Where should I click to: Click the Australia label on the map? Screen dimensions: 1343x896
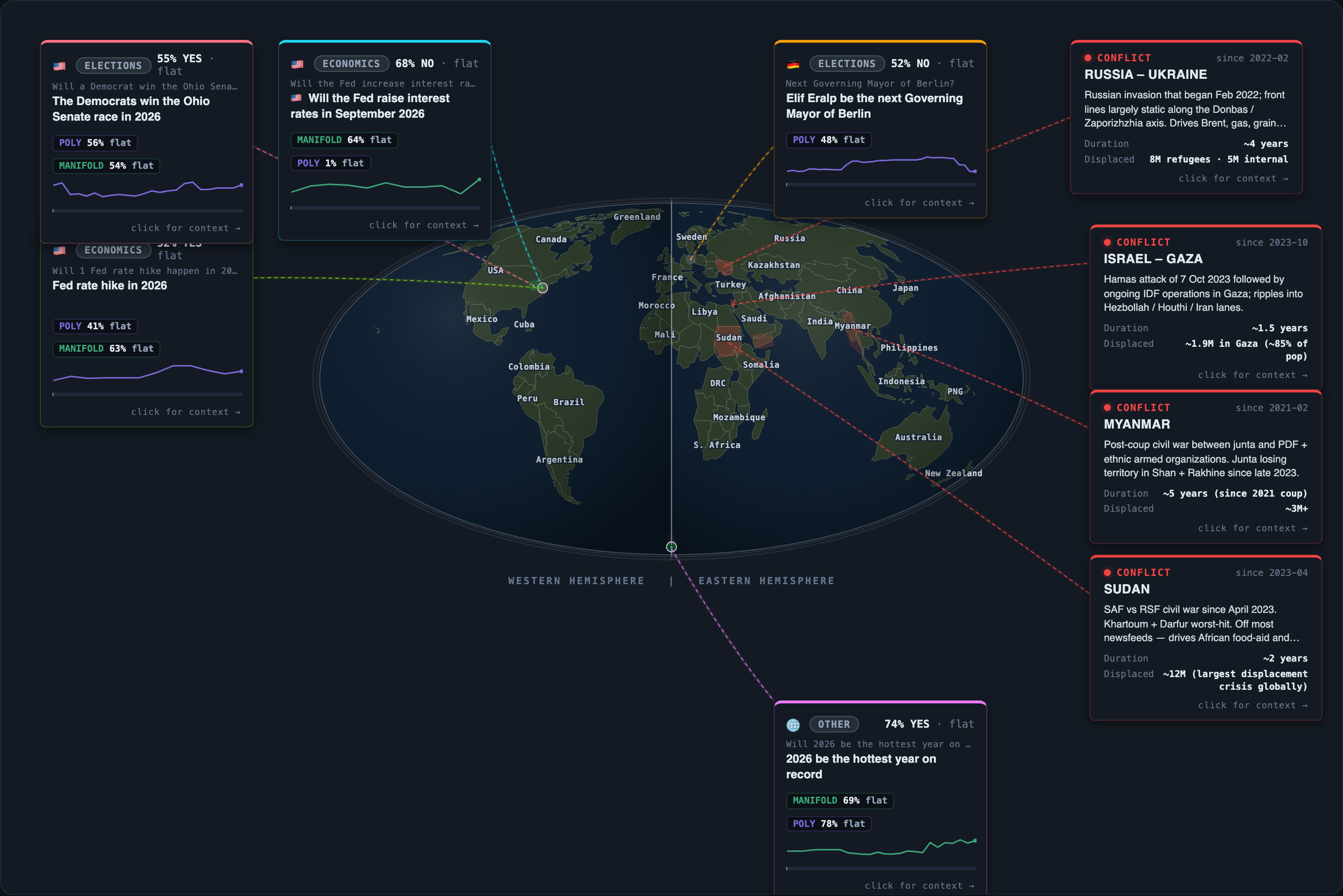pos(918,437)
